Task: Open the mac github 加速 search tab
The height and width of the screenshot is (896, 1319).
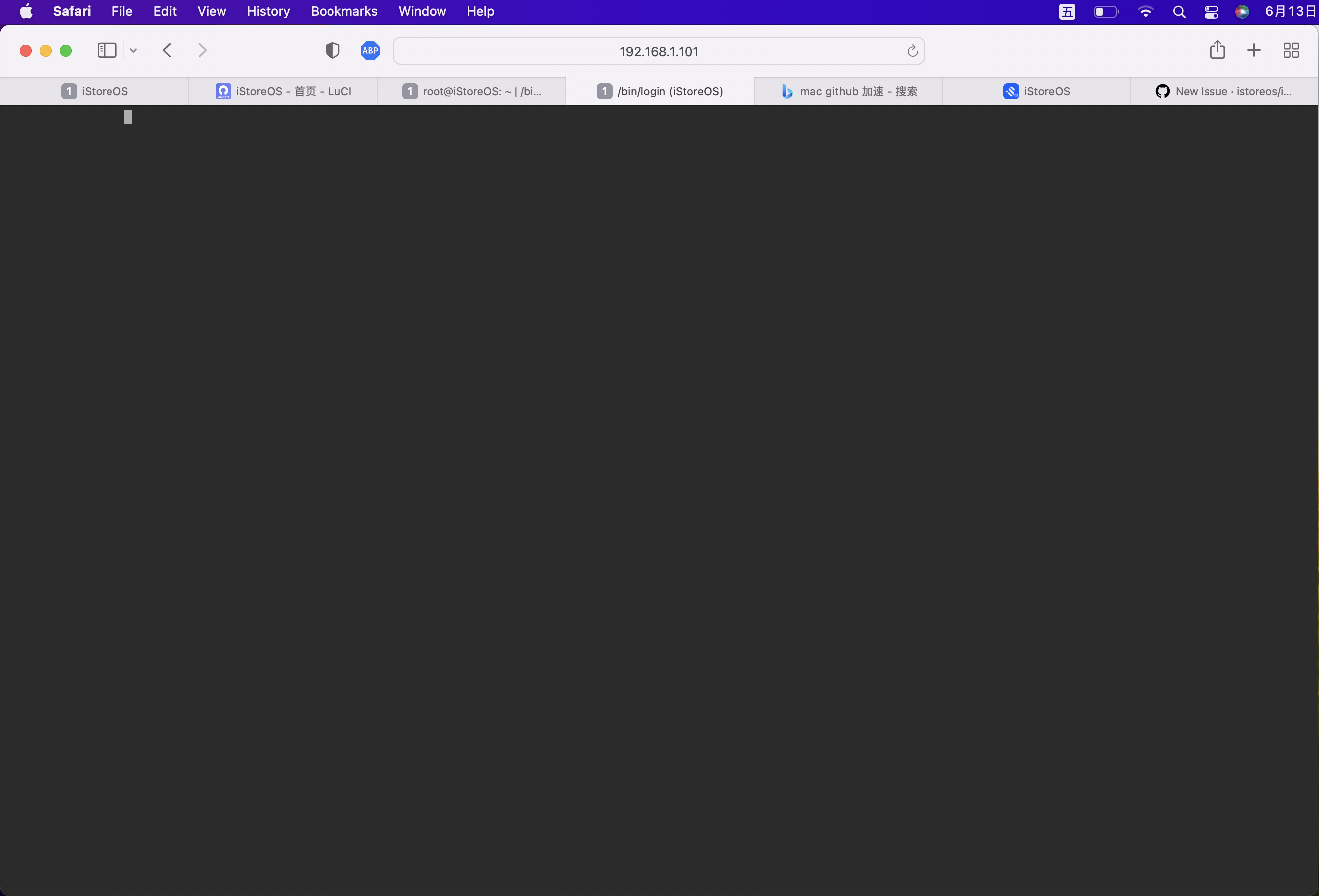Action: [849, 91]
